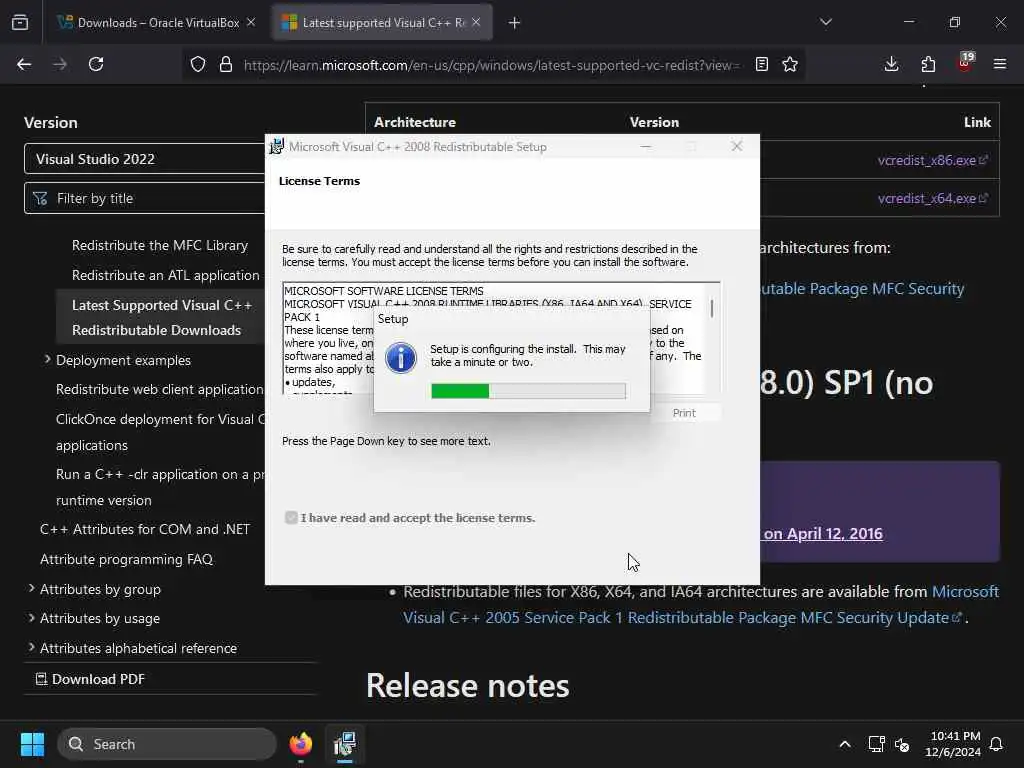Open the notifications bell icon
Image resolution: width=1024 pixels, height=768 pixels.
[996, 744]
